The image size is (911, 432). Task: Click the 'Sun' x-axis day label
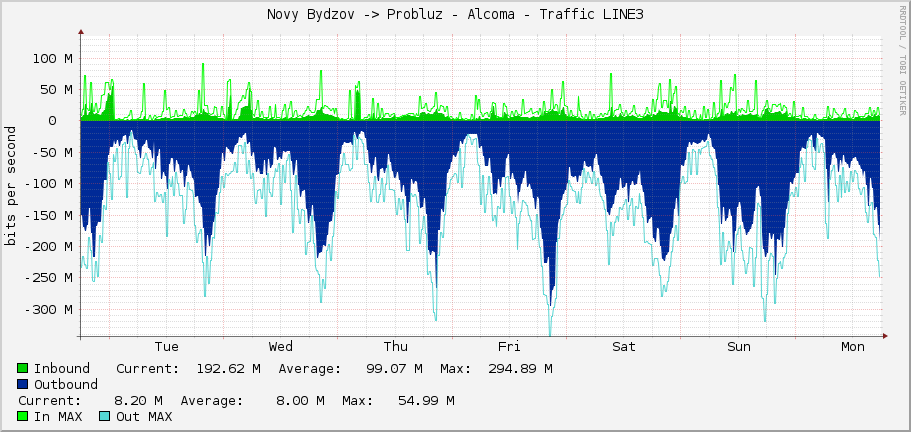click(x=738, y=347)
